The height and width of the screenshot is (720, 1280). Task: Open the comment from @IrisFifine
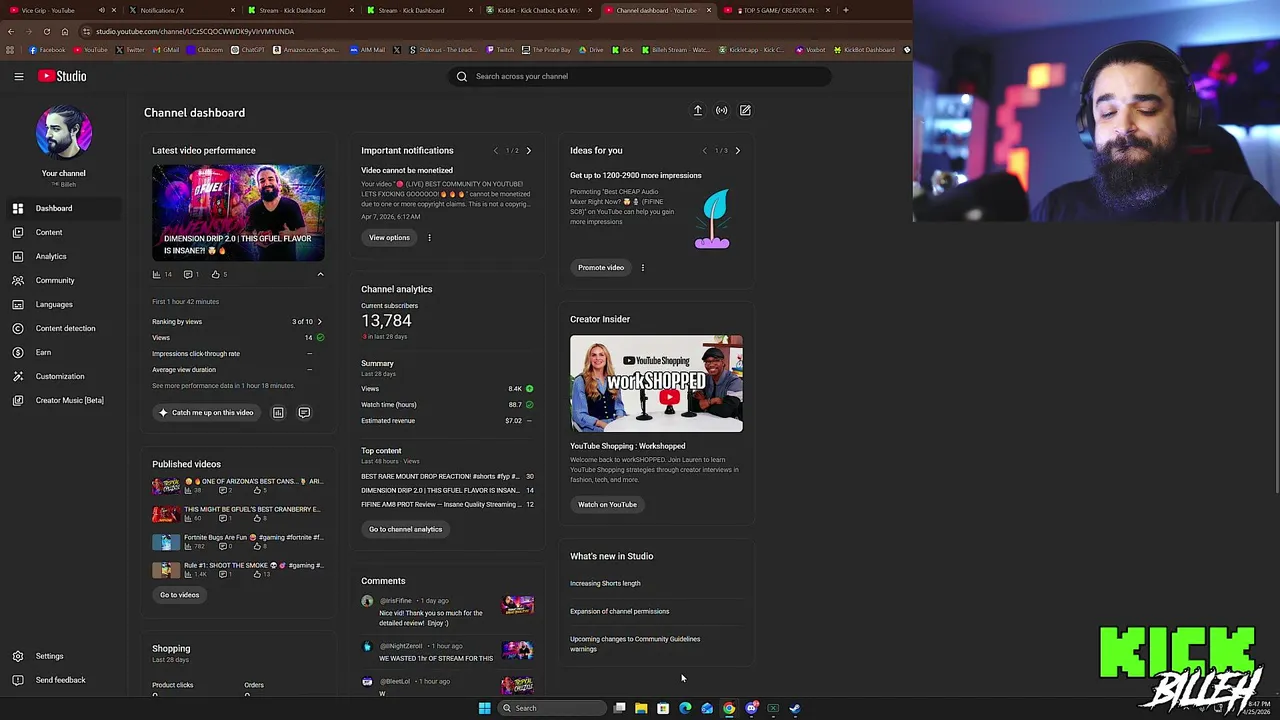pos(447,611)
